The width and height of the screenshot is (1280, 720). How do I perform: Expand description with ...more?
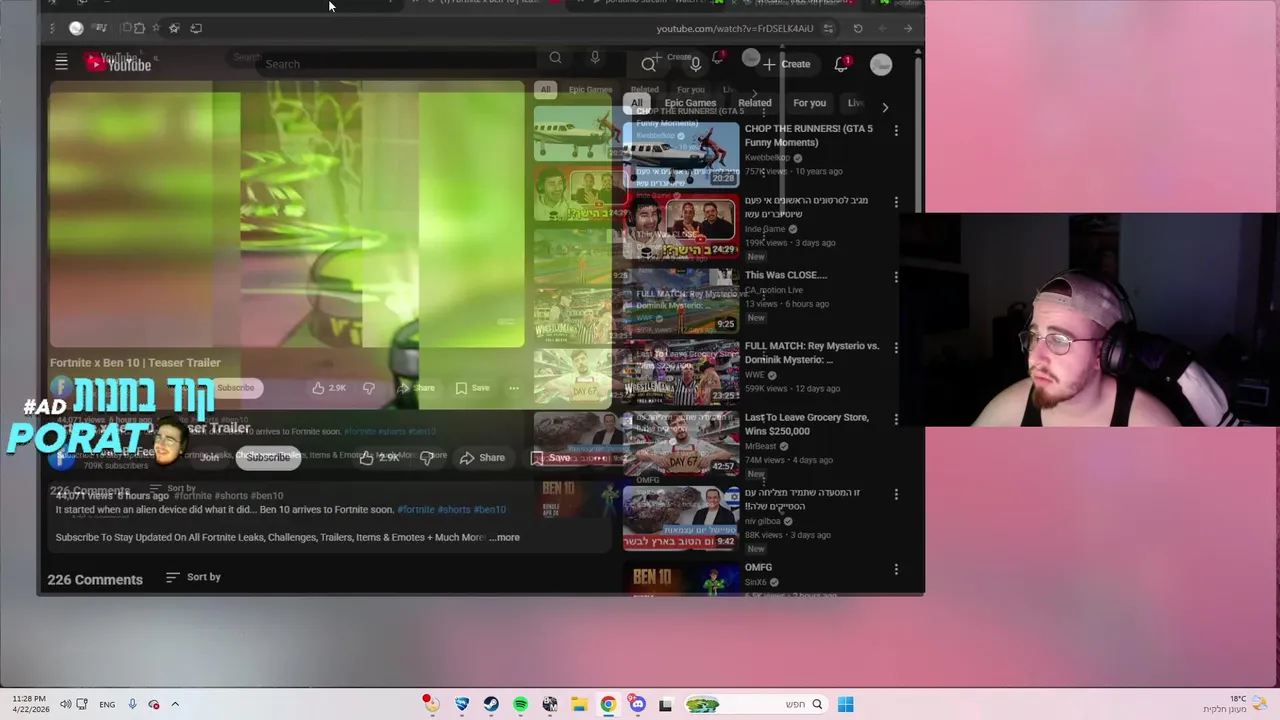504,537
